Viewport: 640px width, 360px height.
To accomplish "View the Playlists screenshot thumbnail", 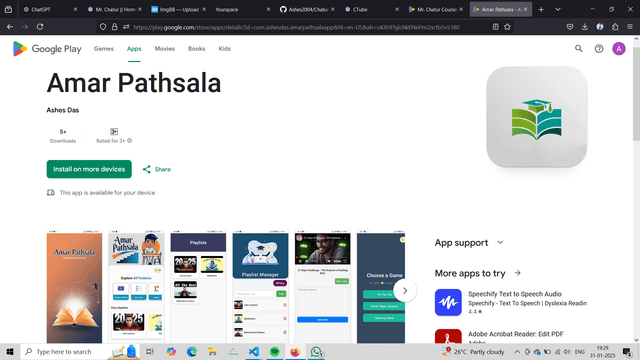I will pos(198,286).
